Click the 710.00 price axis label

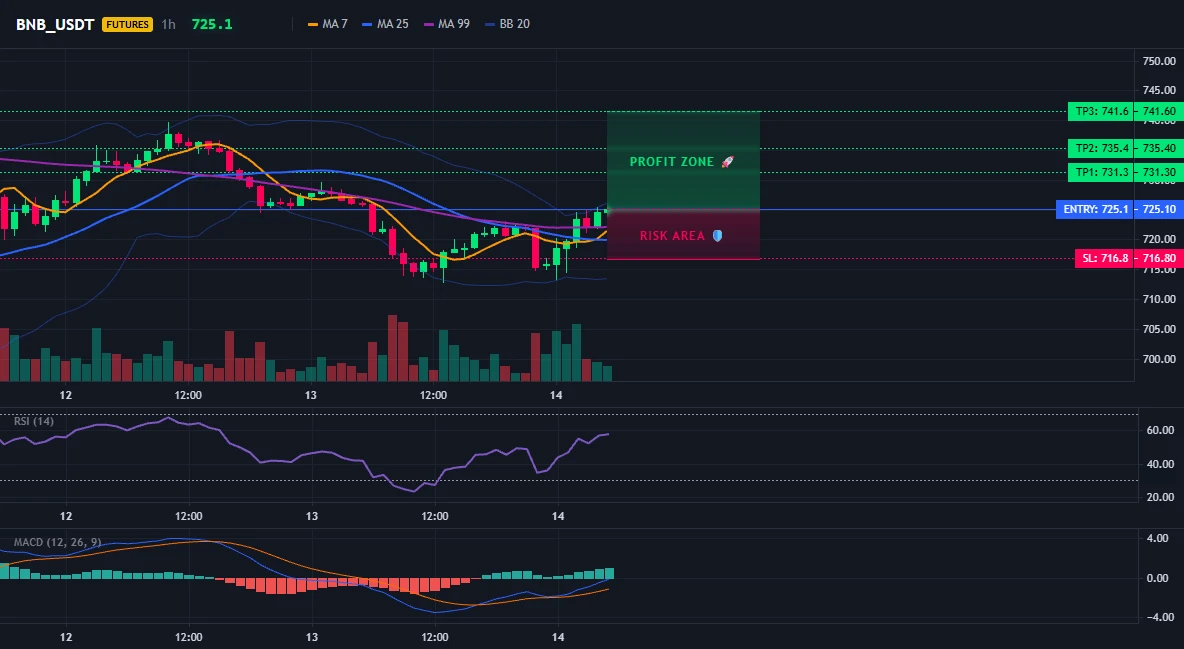[1159, 299]
